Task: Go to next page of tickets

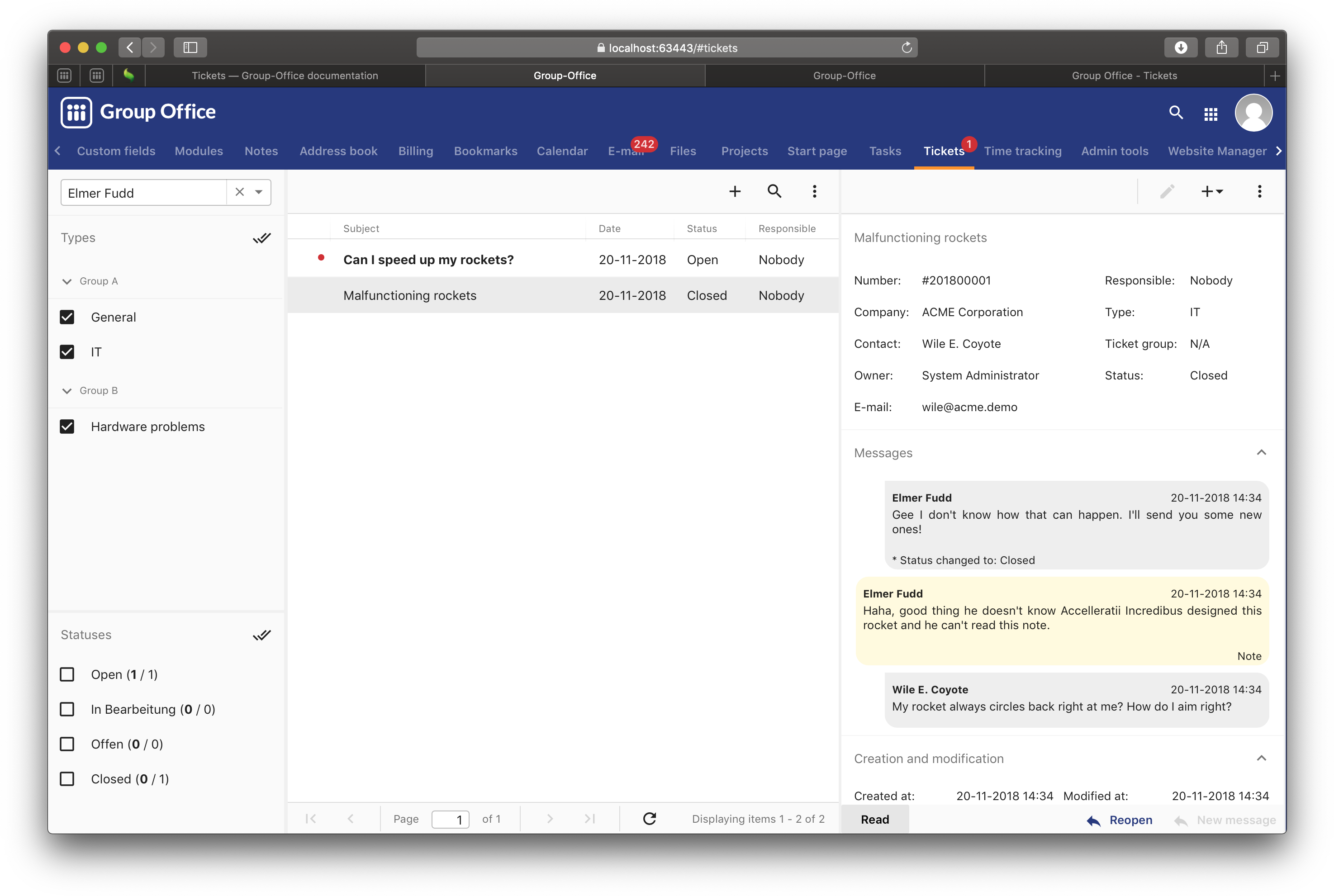Action: (549, 818)
